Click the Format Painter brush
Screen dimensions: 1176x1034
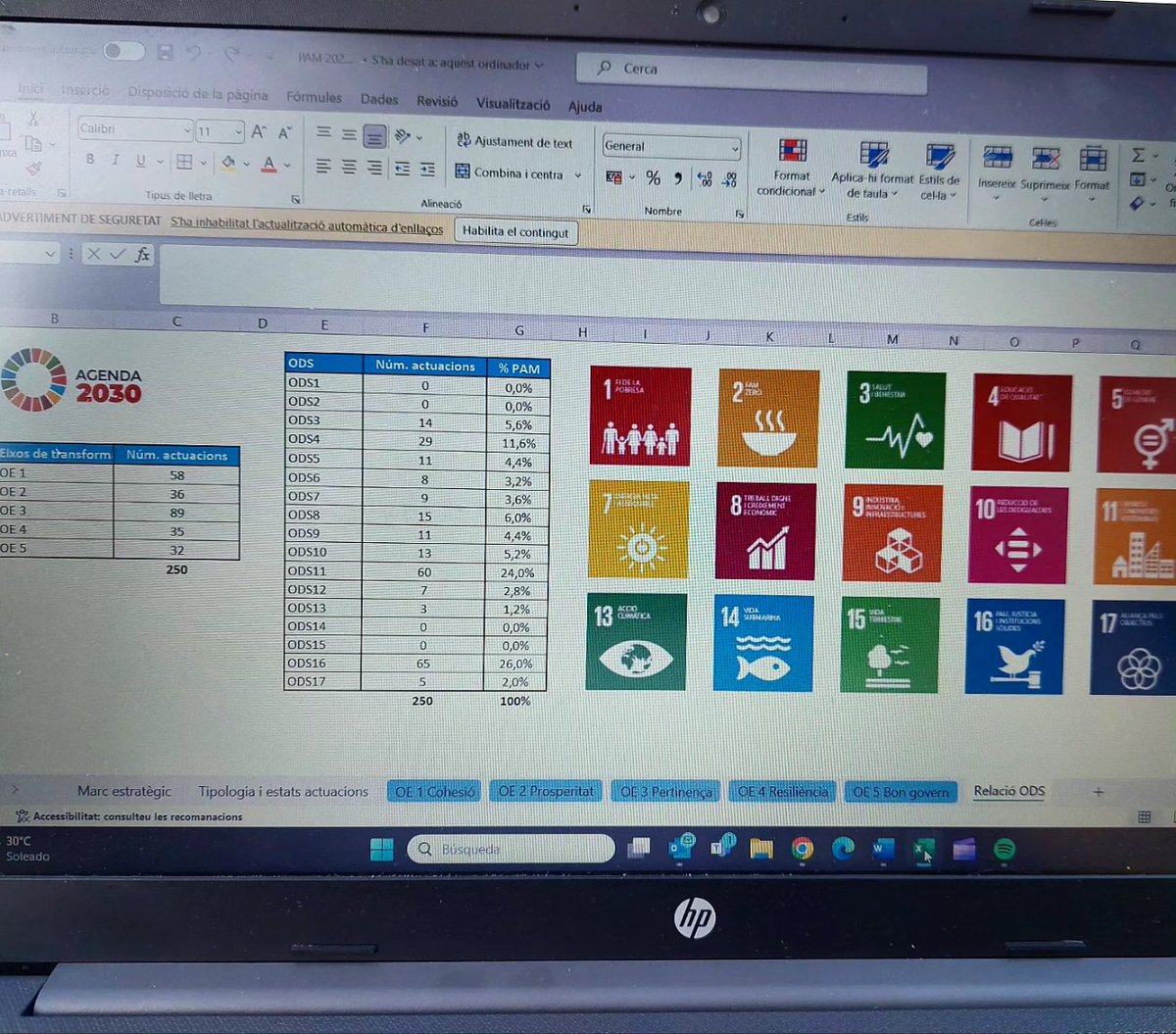pos(34,169)
